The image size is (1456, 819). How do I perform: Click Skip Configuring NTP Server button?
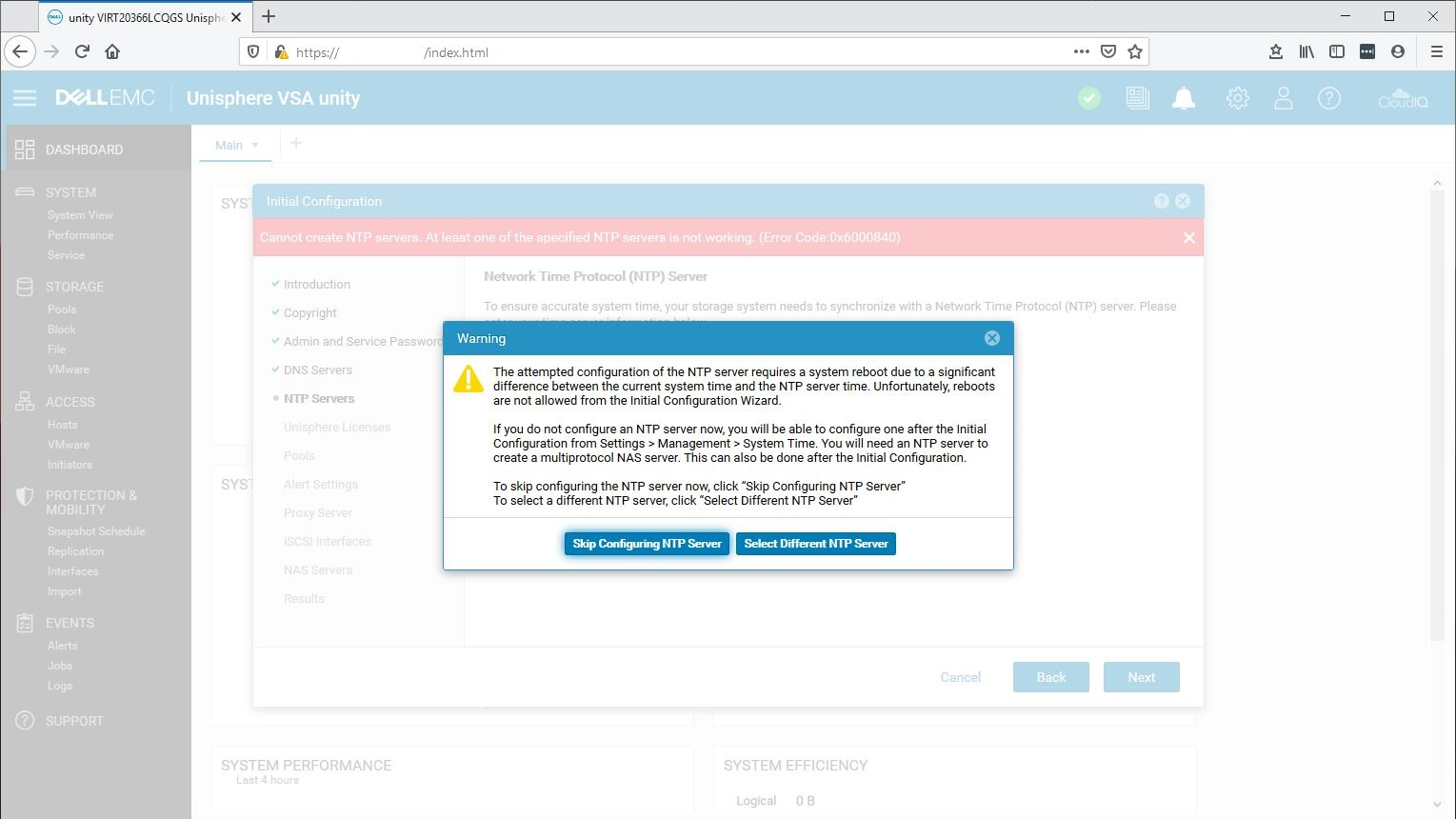pos(647,544)
